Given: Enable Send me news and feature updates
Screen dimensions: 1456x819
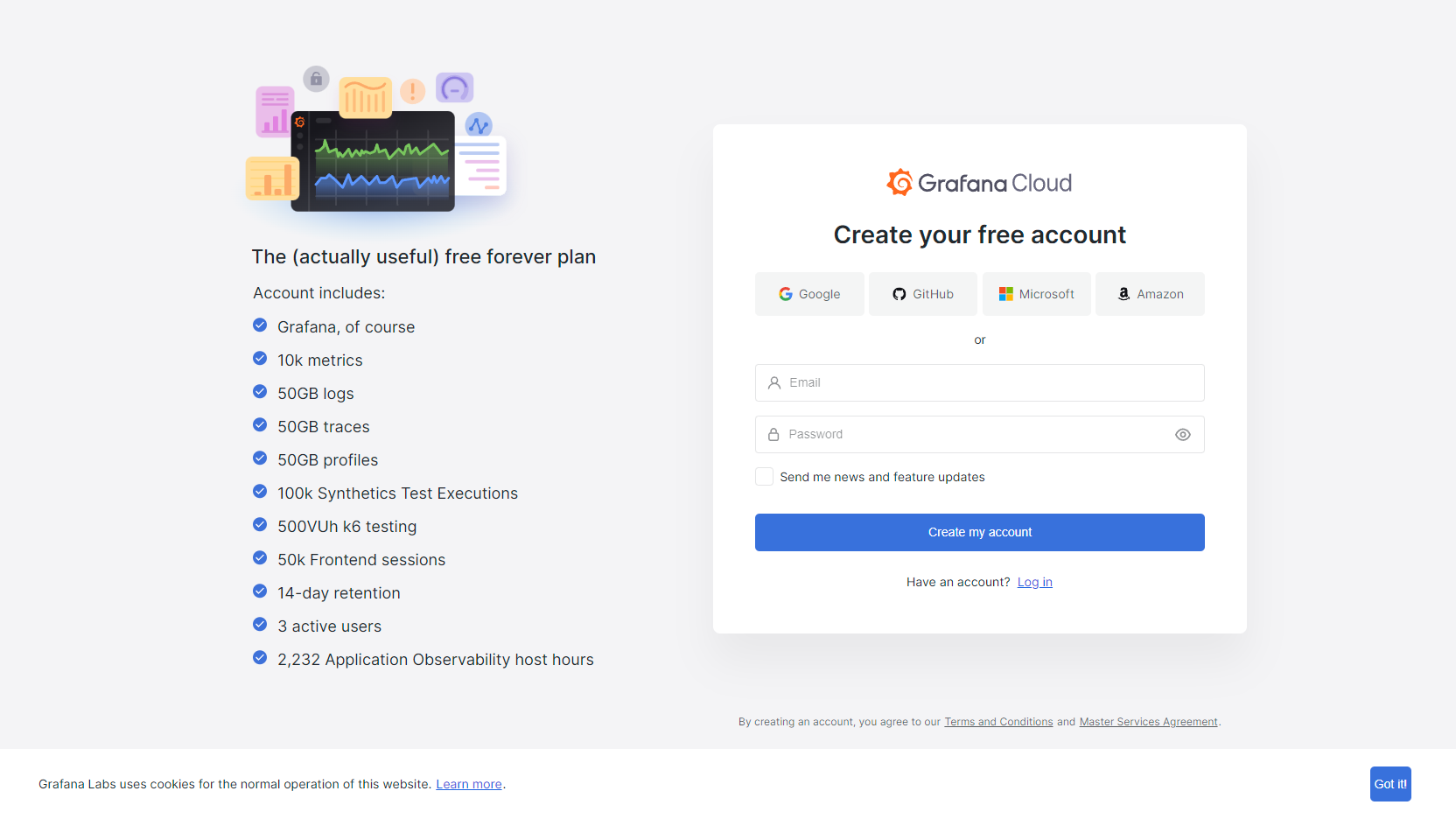Looking at the screenshot, I should pos(764,477).
